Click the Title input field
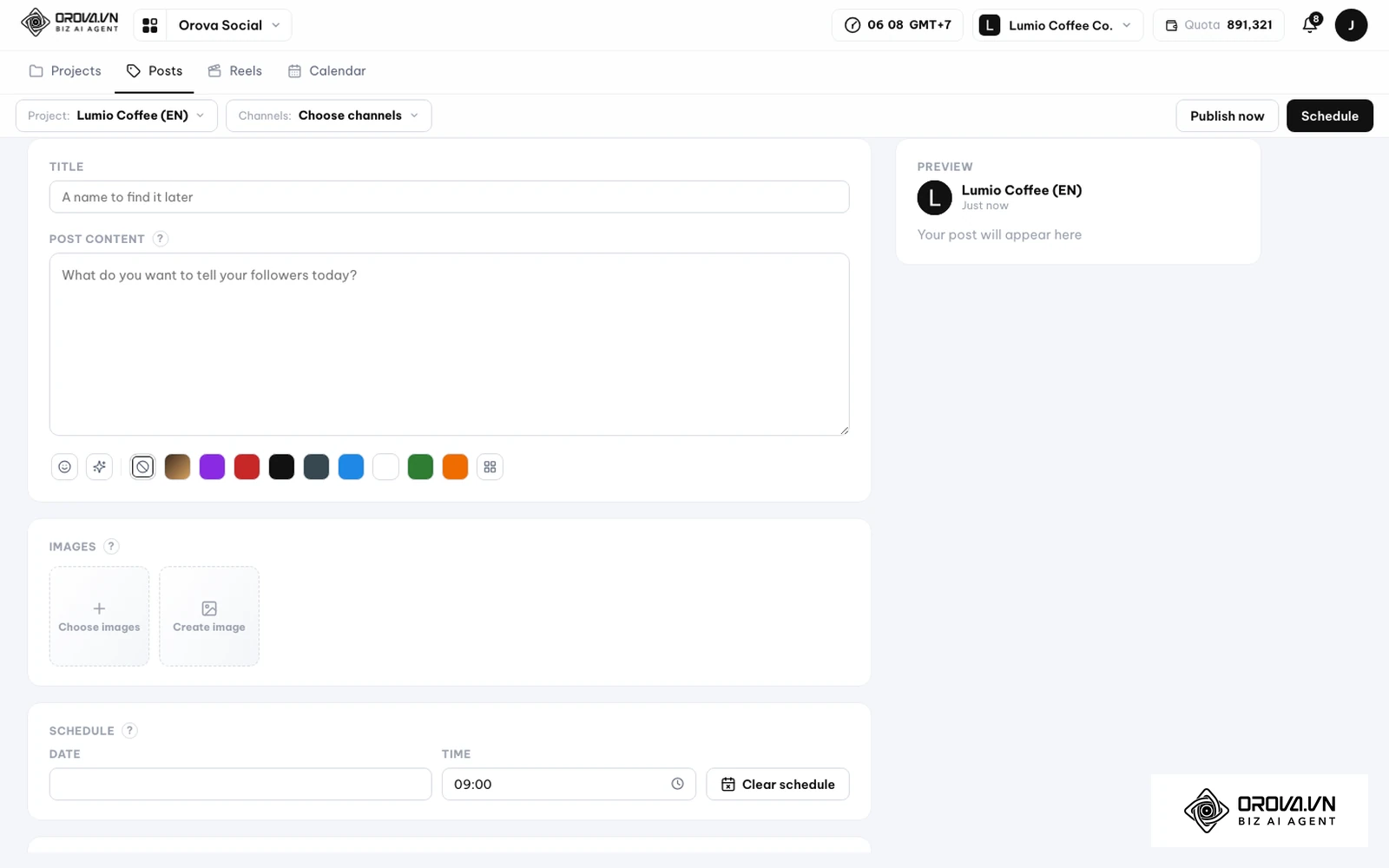This screenshot has width=1389, height=868. [449, 197]
